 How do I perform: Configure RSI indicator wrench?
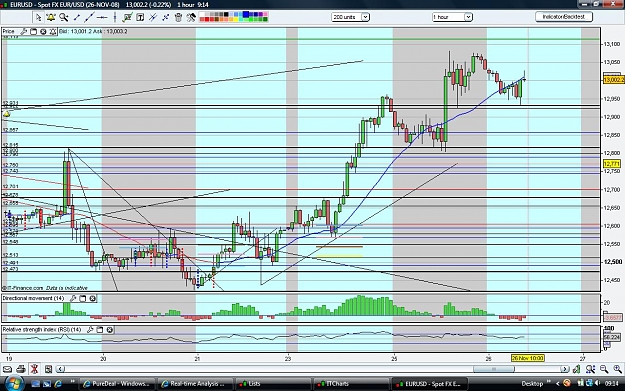90,330
